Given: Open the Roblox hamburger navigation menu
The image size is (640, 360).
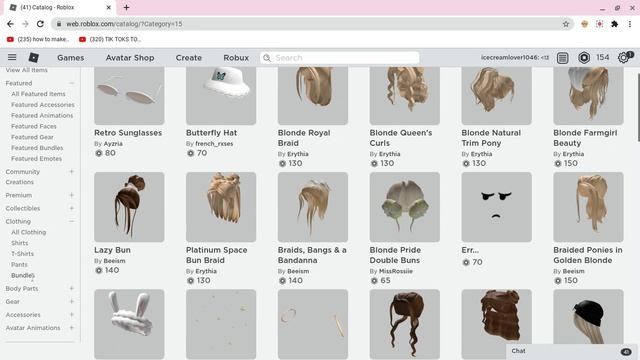Looking at the screenshot, I should point(12,58).
